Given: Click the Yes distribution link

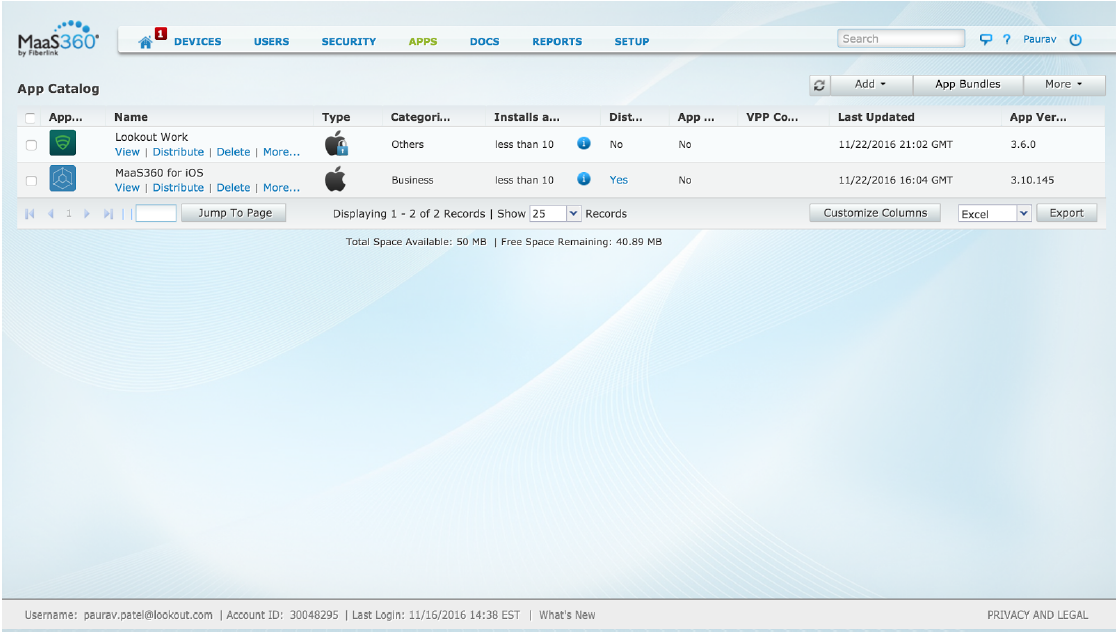Looking at the screenshot, I should click(x=619, y=180).
